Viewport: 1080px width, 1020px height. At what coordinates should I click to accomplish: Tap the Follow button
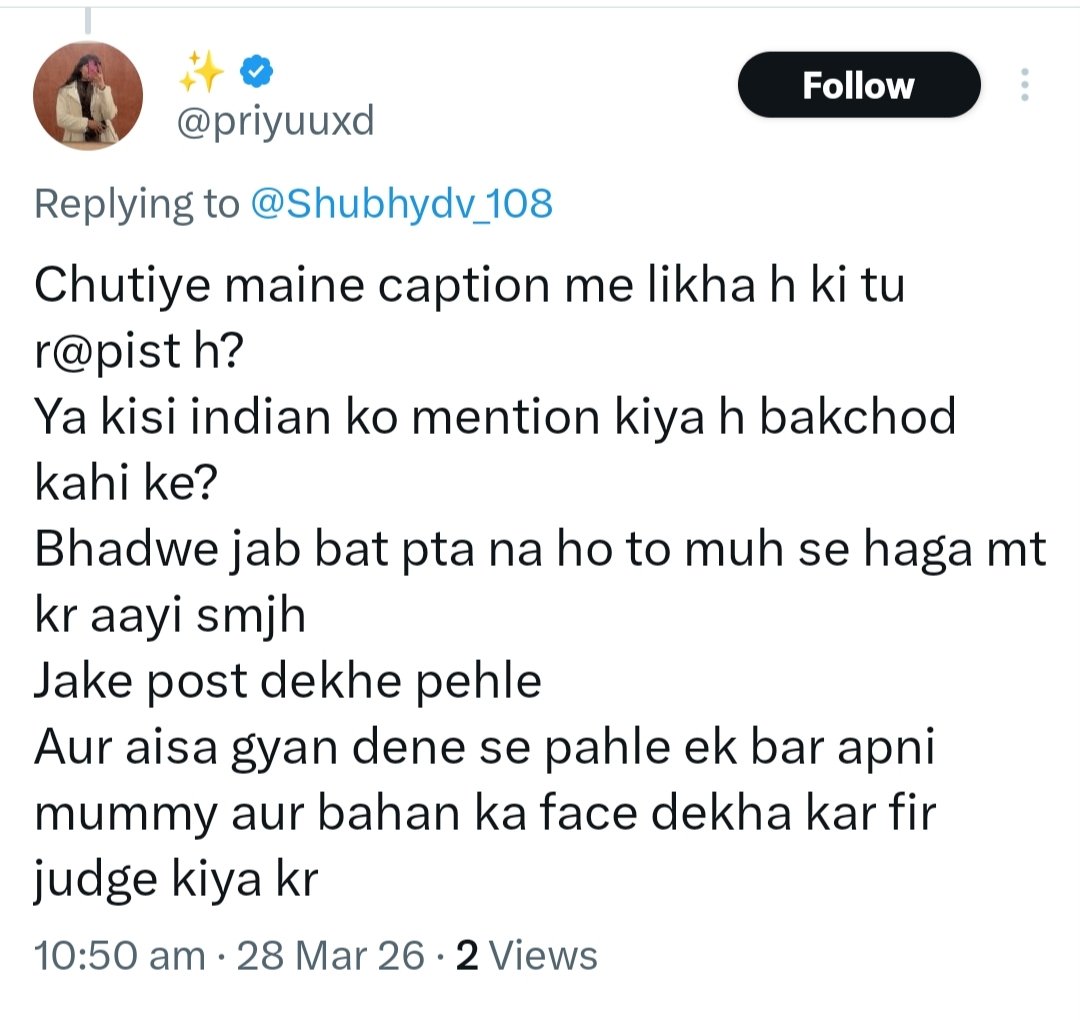click(x=858, y=86)
